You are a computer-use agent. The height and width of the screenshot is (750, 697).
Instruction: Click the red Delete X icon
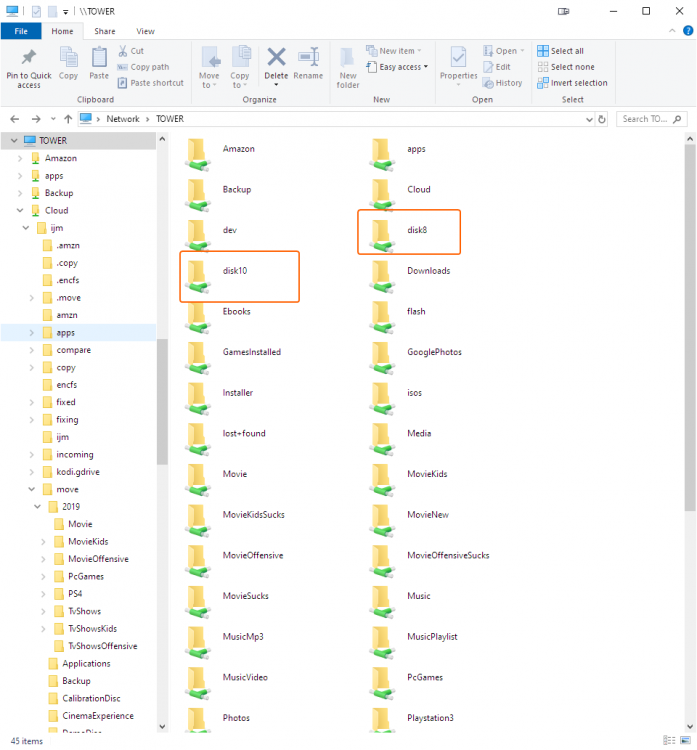[276, 57]
